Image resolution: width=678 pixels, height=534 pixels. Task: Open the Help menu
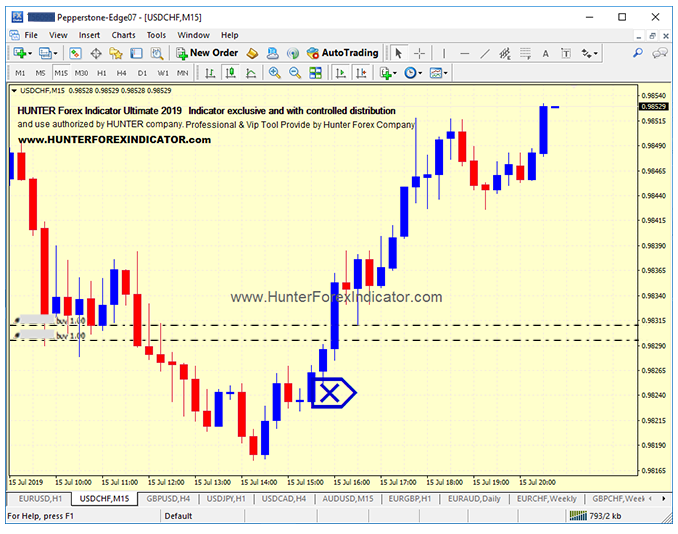(230, 35)
